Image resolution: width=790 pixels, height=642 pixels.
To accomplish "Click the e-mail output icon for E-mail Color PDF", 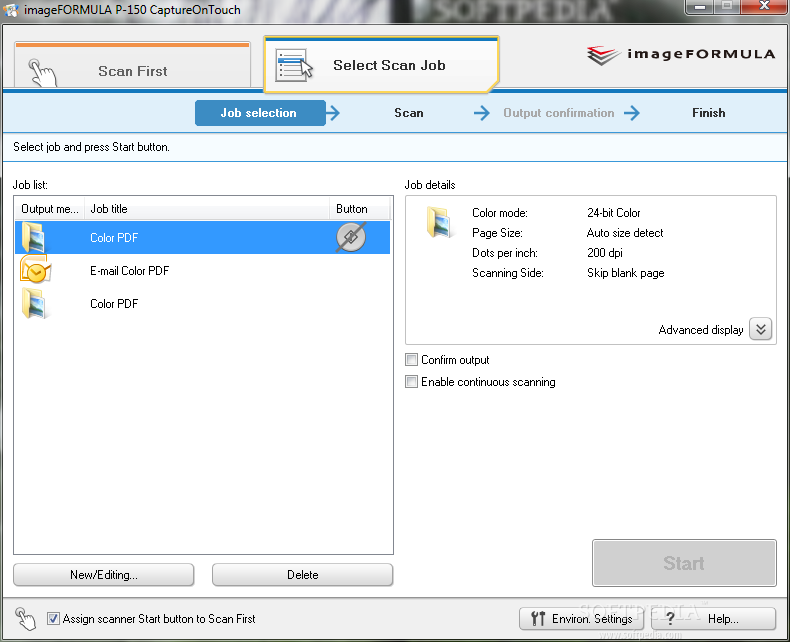I will click(x=35, y=270).
